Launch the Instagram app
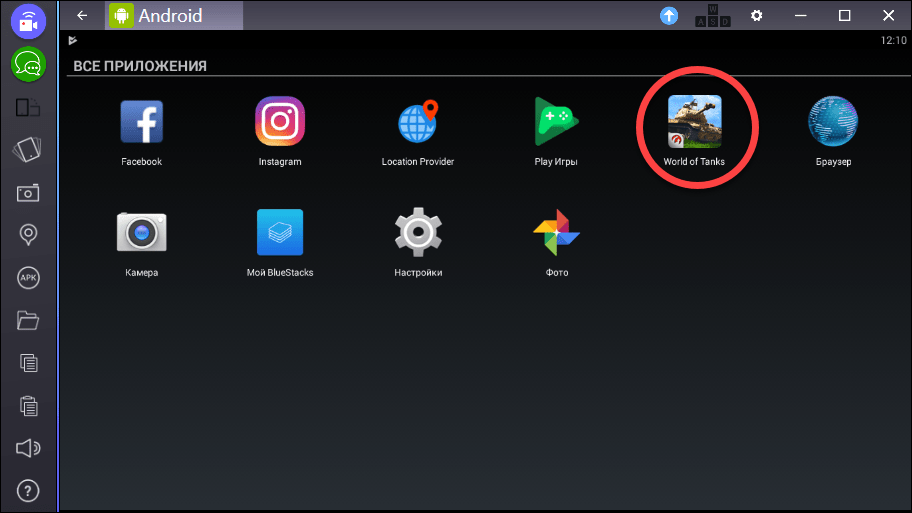Screen dimensions: 912x513 pos(280,121)
